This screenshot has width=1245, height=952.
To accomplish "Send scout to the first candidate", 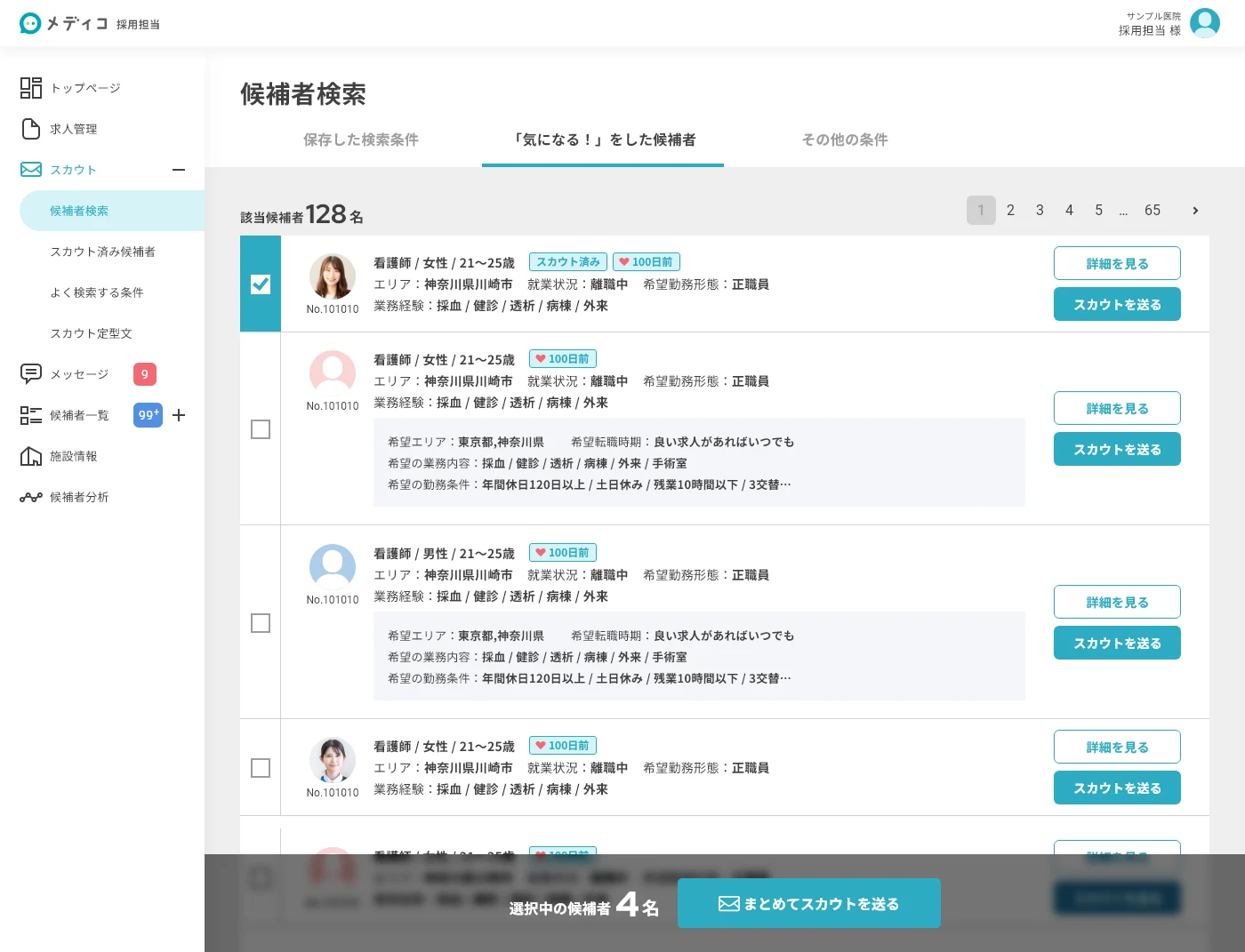I will [1117, 304].
